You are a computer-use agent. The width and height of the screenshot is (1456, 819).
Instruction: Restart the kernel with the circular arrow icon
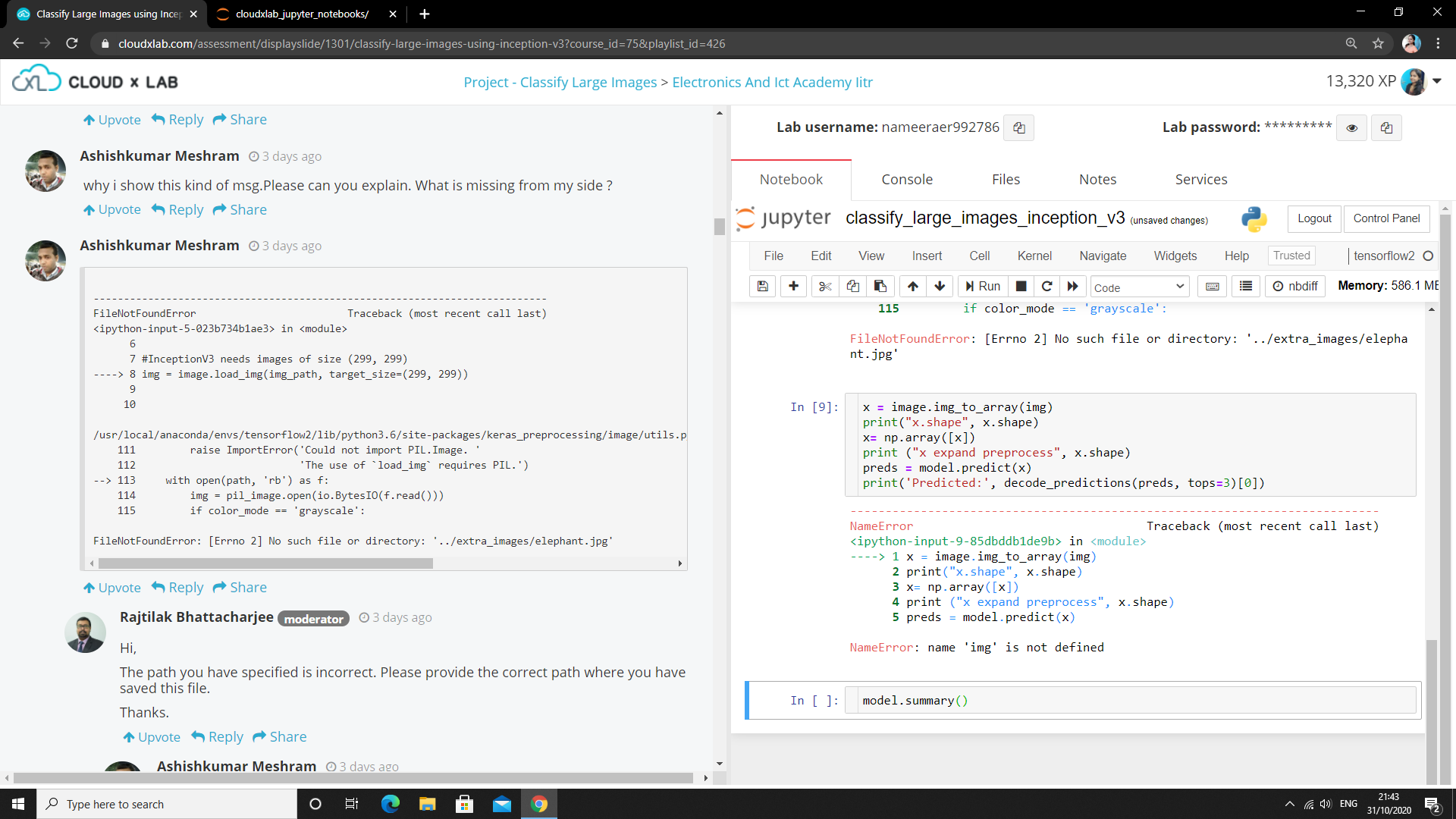click(1046, 286)
